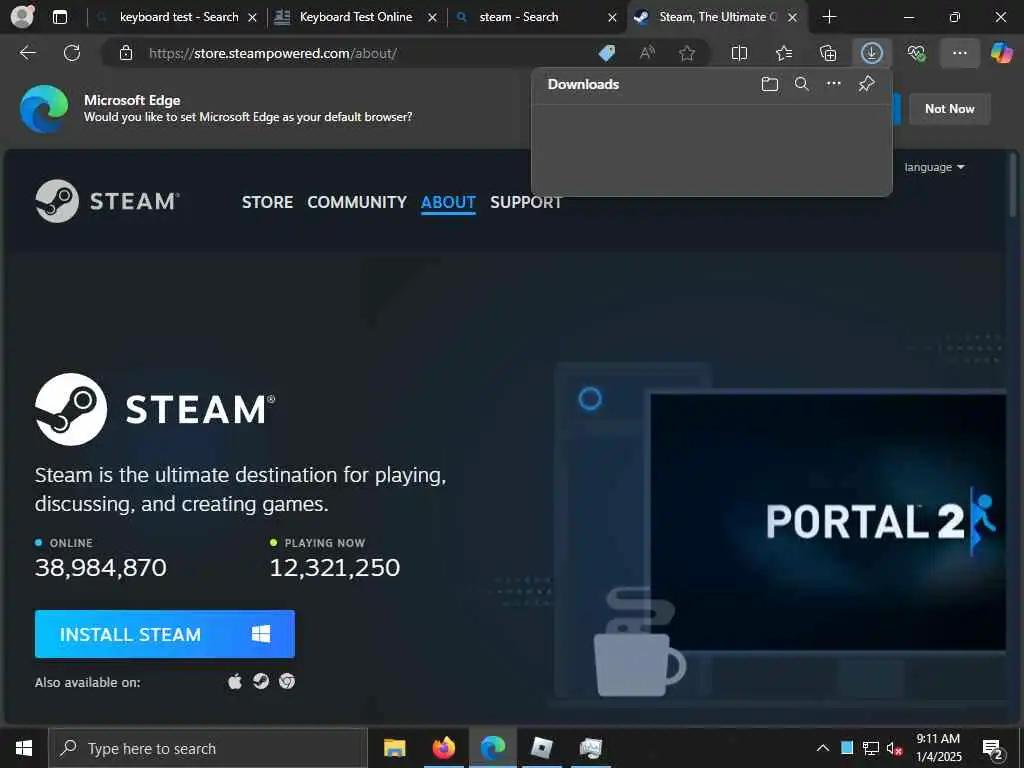Click the INSTALL STEAM button

[x=165, y=634]
